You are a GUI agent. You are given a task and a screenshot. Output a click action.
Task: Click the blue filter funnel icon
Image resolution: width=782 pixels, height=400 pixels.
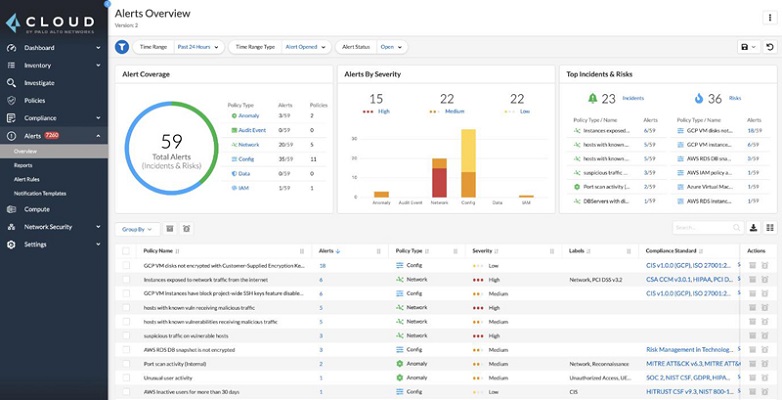(122, 47)
